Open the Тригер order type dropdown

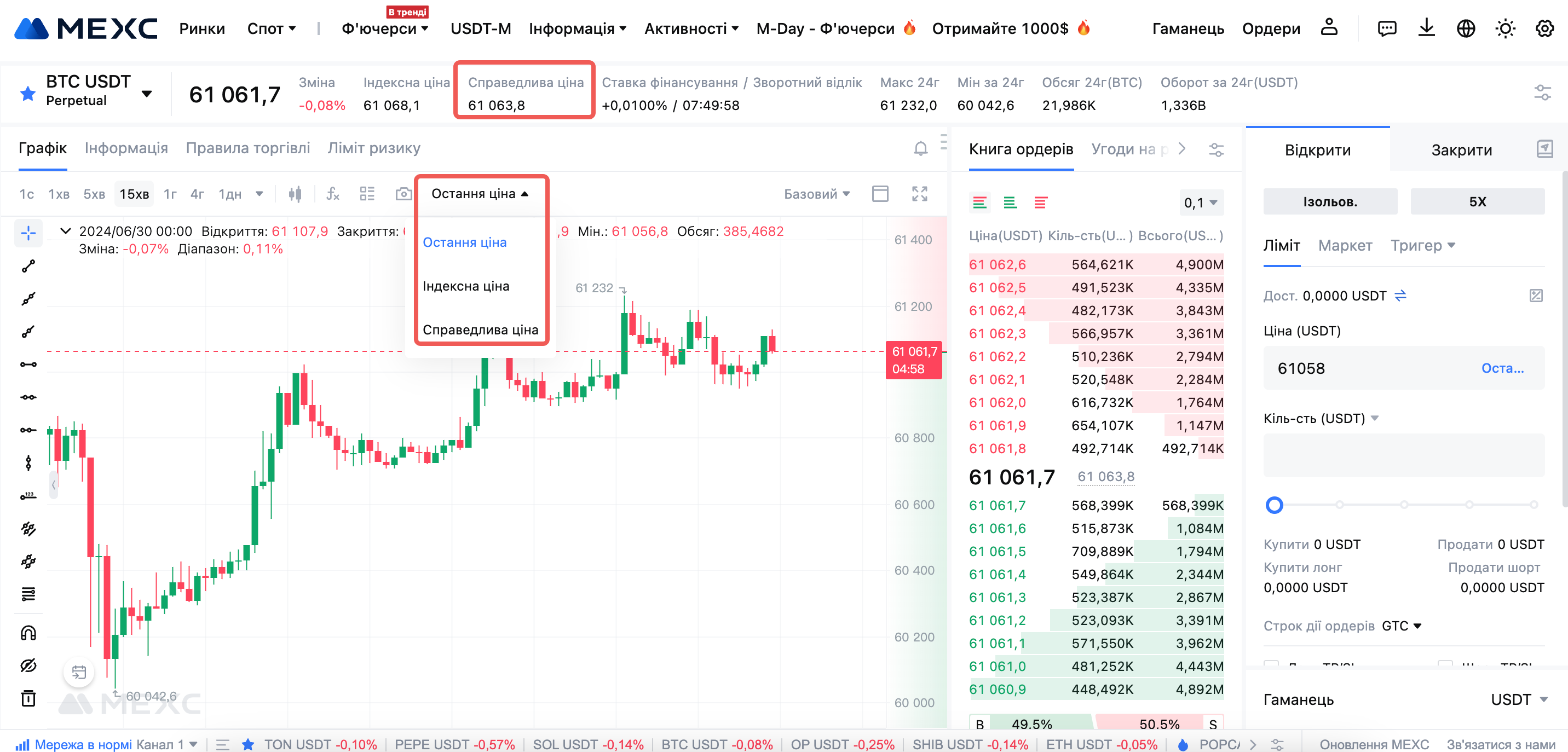1422,245
